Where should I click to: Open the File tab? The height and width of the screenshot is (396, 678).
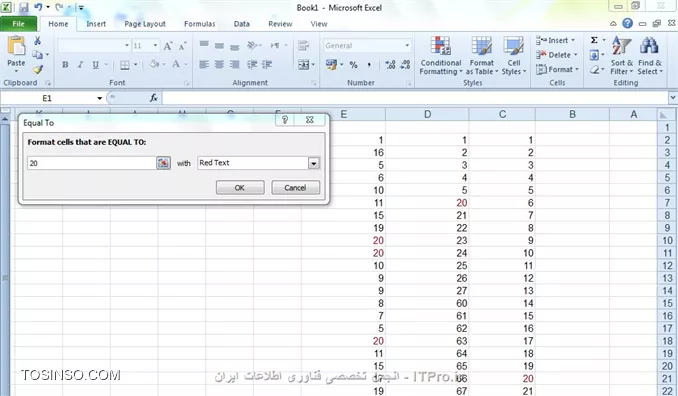(x=19, y=24)
